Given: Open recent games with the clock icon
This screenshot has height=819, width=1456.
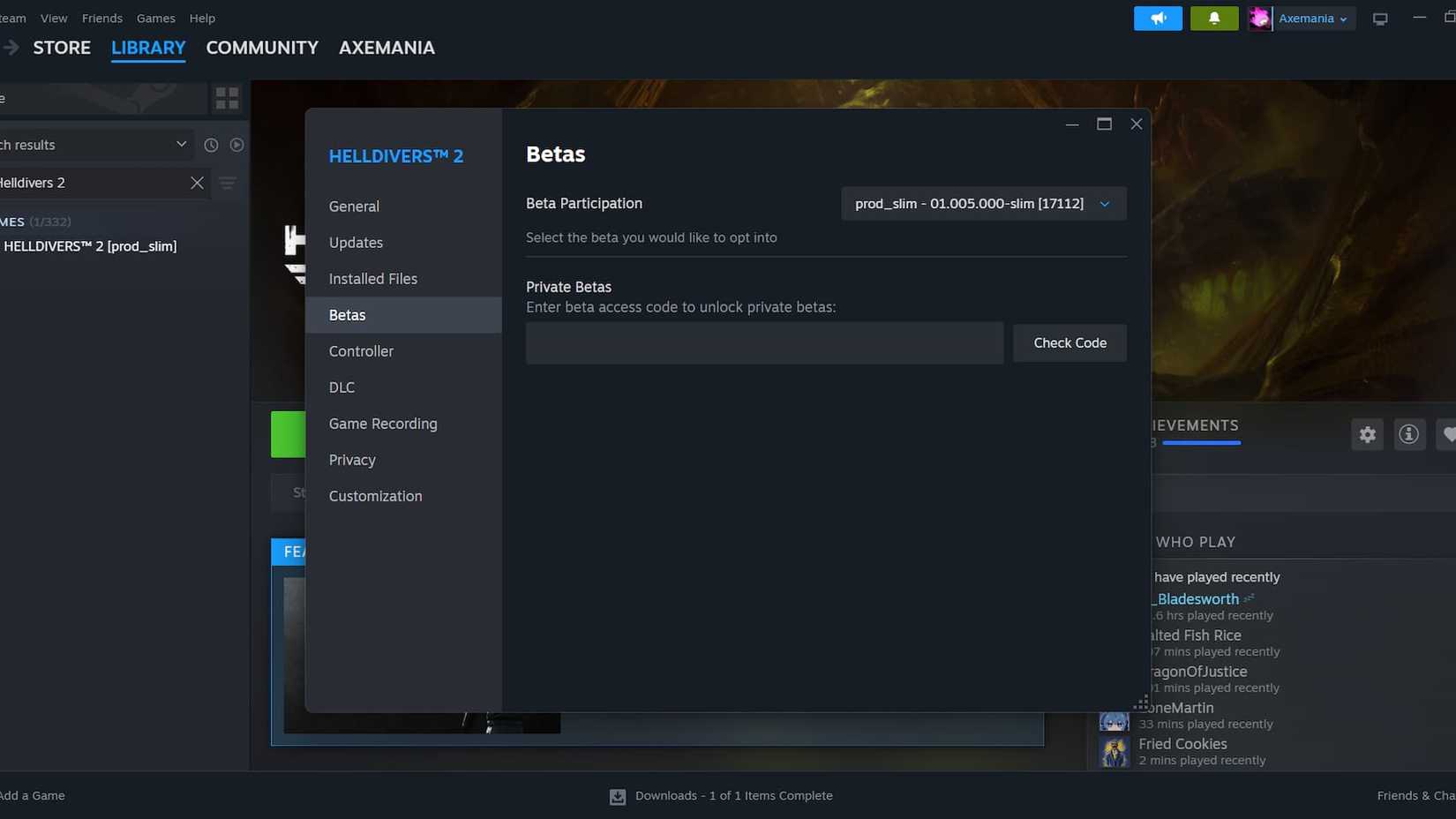Looking at the screenshot, I should tap(211, 145).
